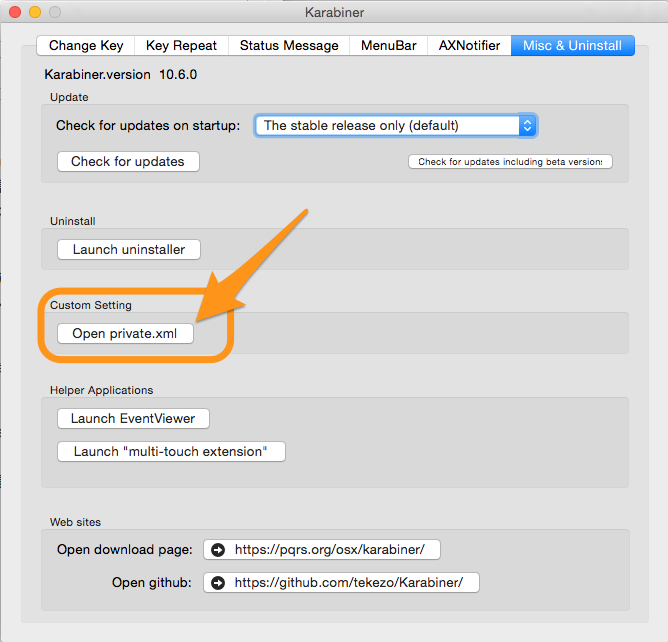Open the Karabiner GitHub link
The image size is (668, 642).
tap(341, 582)
